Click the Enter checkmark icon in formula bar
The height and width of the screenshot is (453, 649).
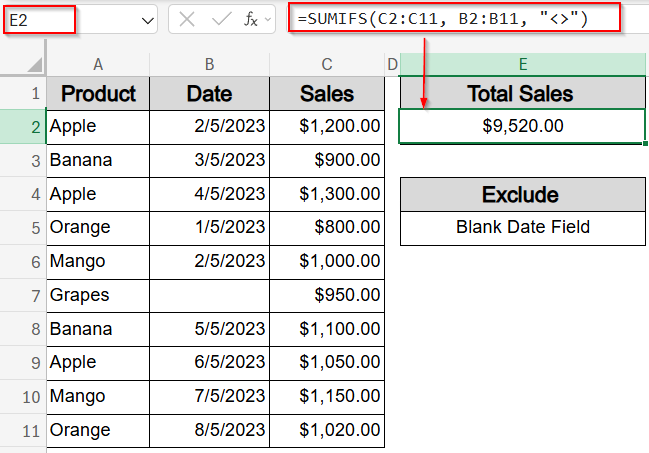221,19
